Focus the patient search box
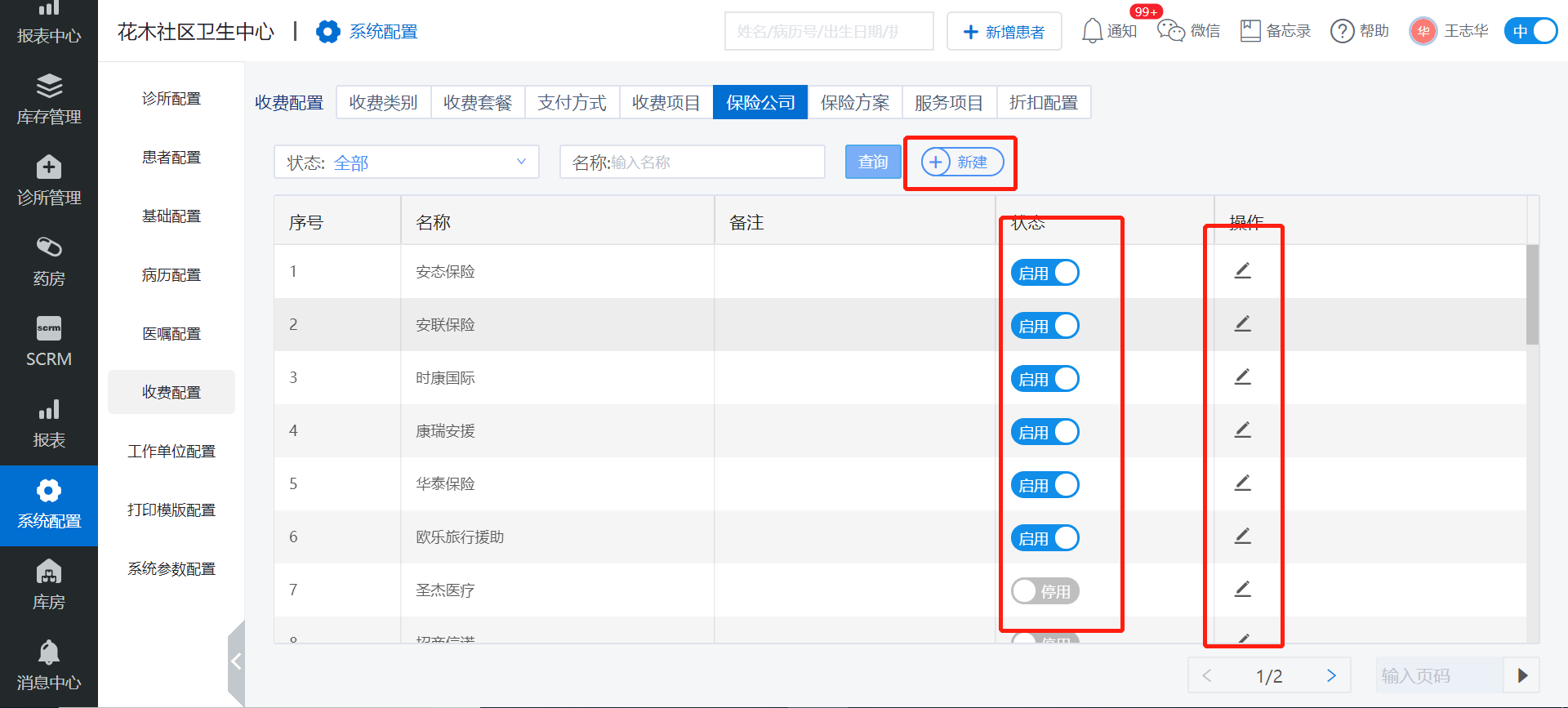 (x=829, y=31)
